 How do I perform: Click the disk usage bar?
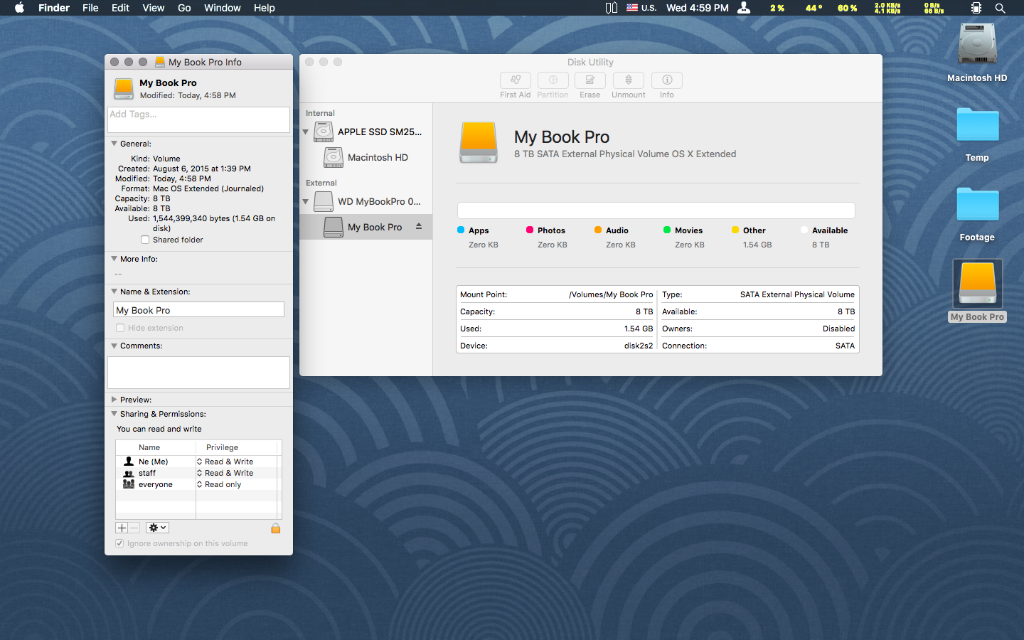656,210
